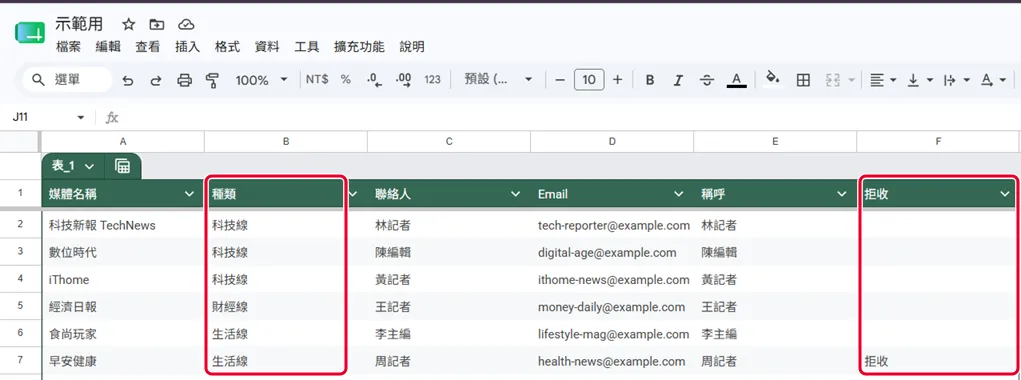The image size is (1021, 380).
Task: Format as NT$ currency
Action: [x=317, y=79]
